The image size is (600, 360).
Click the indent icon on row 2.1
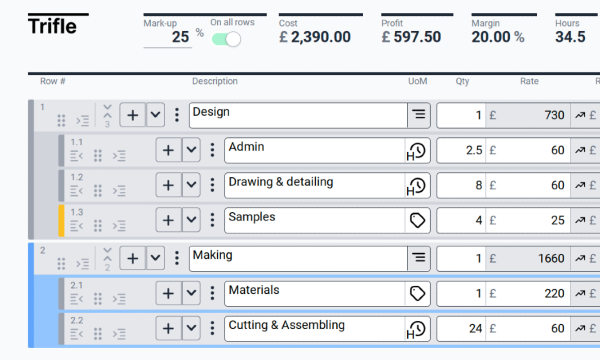[119, 298]
